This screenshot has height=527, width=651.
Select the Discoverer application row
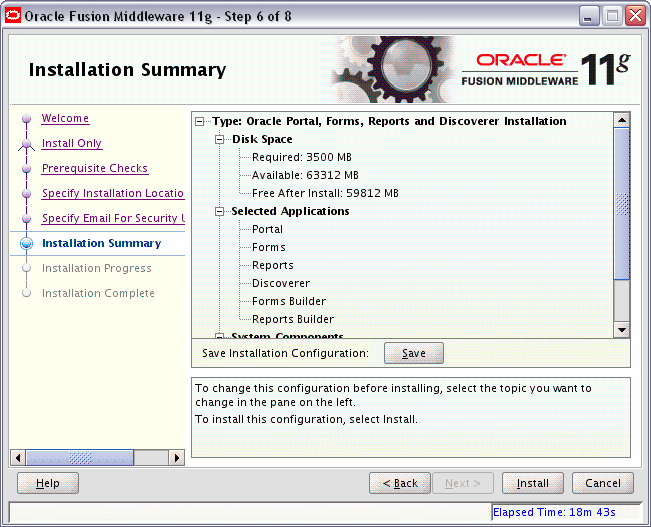[x=281, y=283]
